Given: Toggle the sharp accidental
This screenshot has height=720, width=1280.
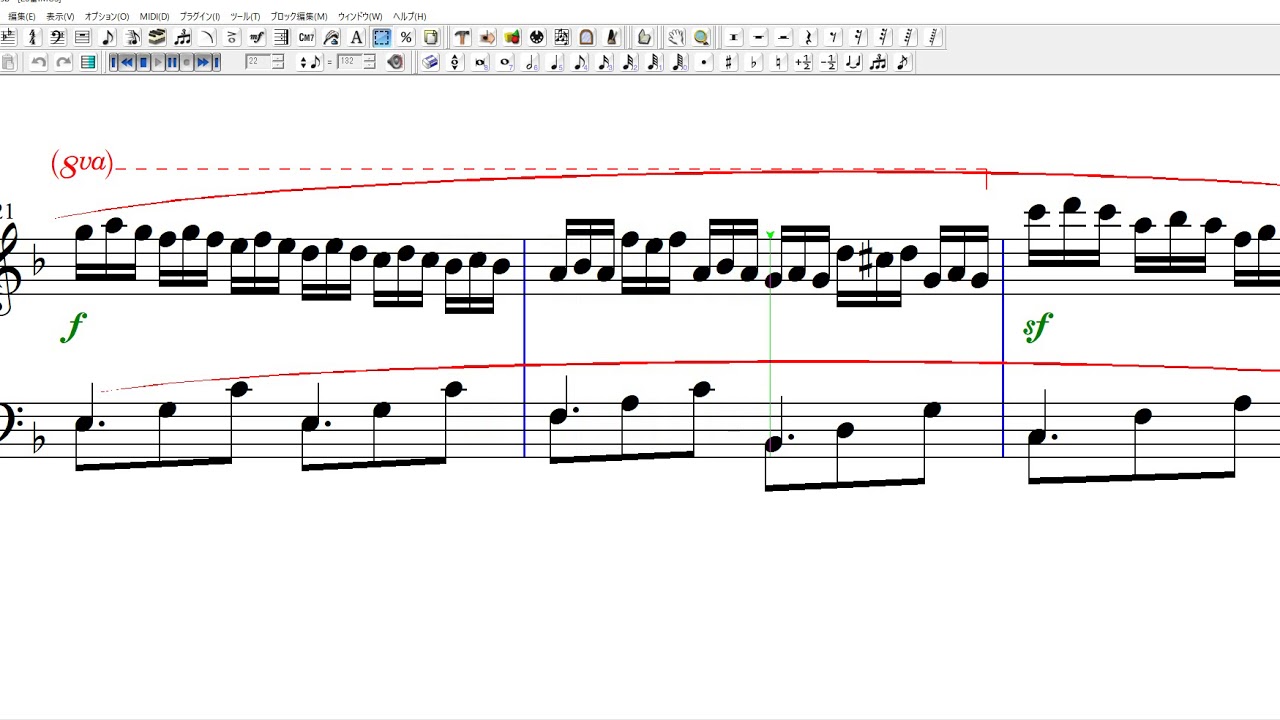Looking at the screenshot, I should pos(729,62).
